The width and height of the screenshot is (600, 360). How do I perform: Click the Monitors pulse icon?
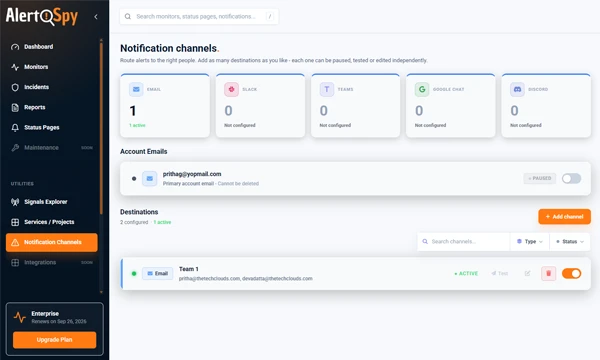point(15,67)
